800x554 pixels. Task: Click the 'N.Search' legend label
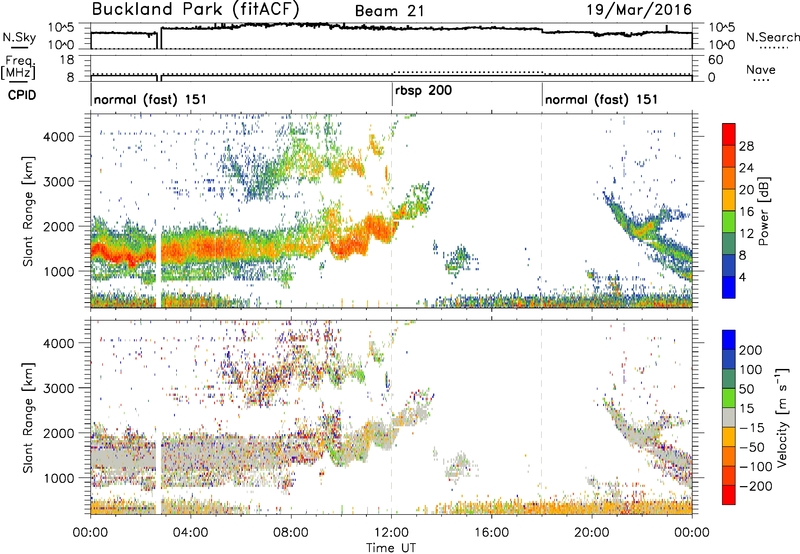click(x=772, y=37)
